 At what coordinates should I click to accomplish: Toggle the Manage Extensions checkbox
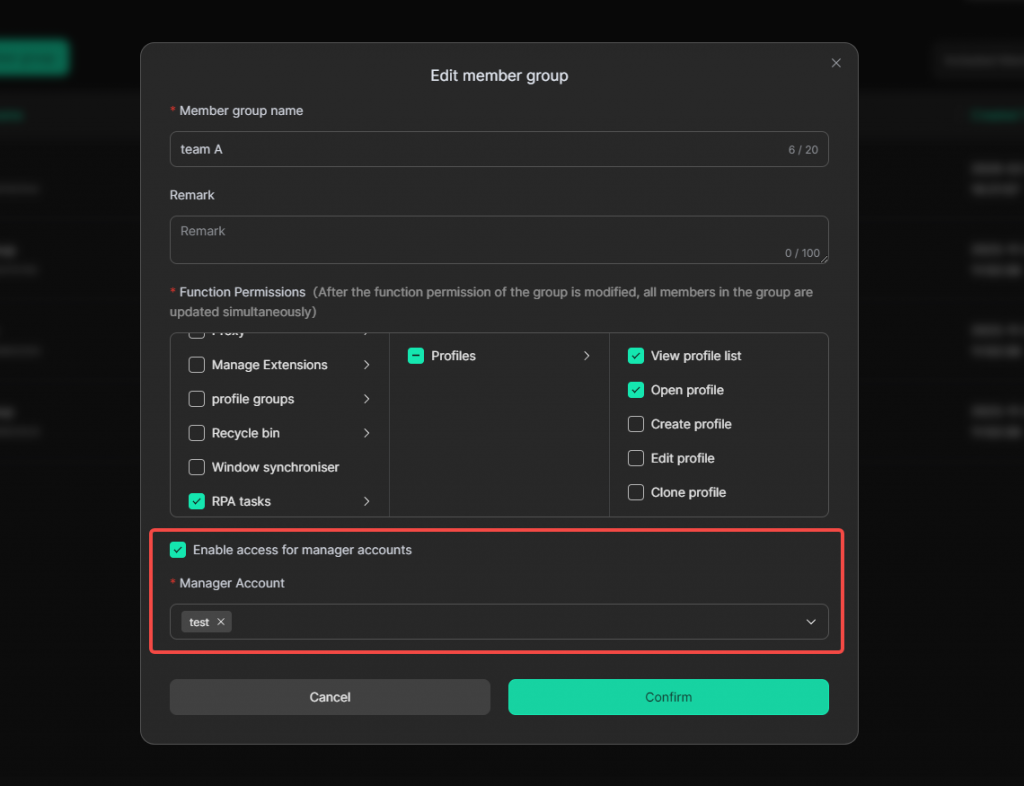click(197, 365)
